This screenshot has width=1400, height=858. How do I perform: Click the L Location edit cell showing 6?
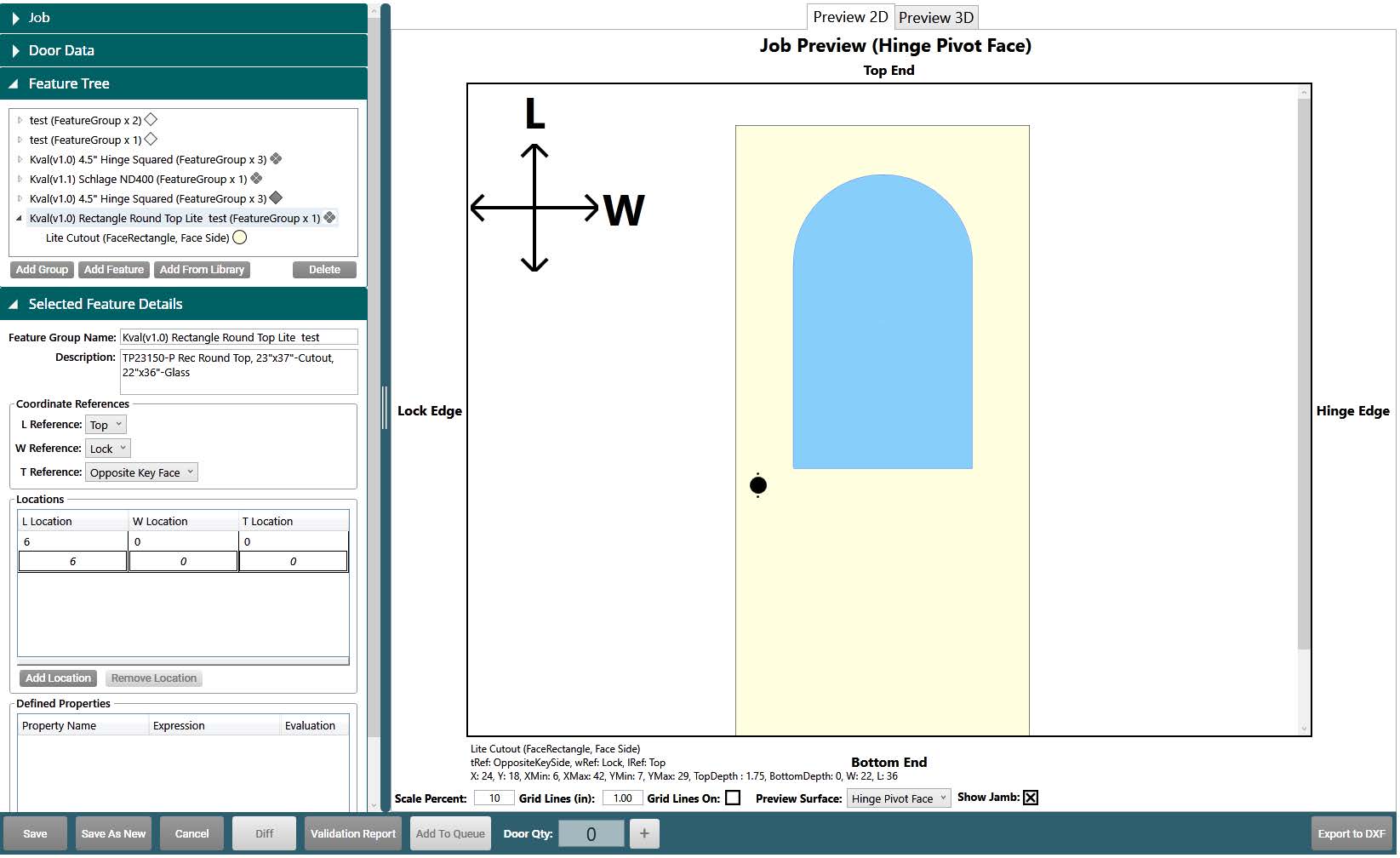click(73, 562)
